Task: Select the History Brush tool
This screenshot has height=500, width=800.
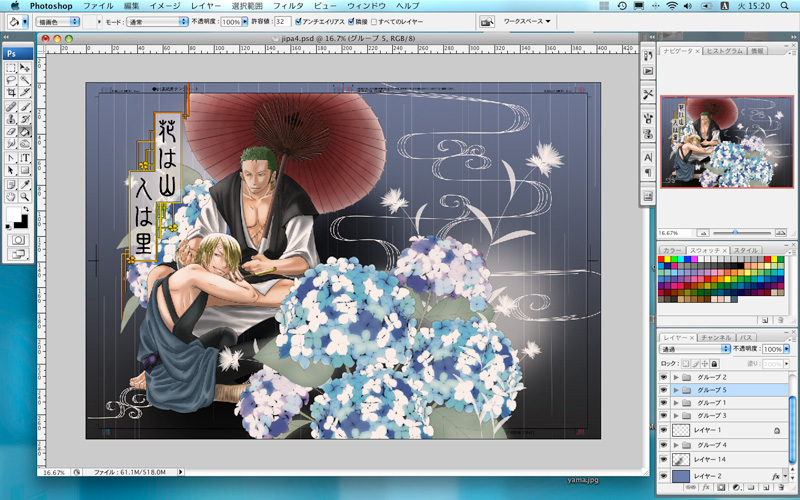Action: pyautogui.click(x=24, y=119)
